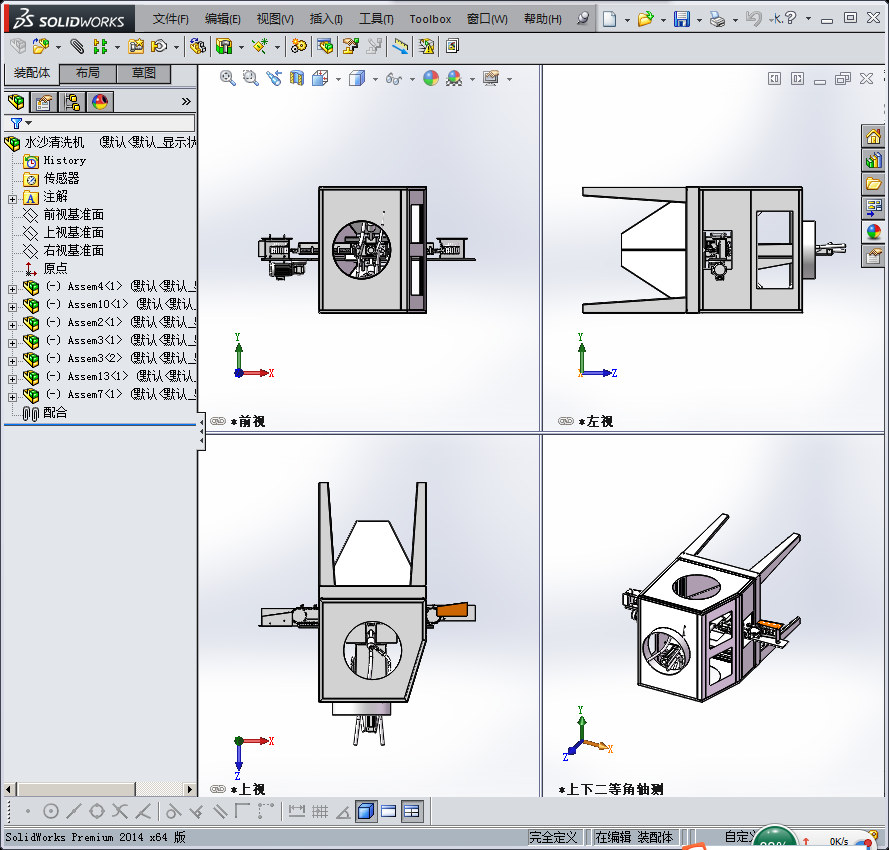
Task: Click the Edit Appearance color ball
Action: pos(431,78)
